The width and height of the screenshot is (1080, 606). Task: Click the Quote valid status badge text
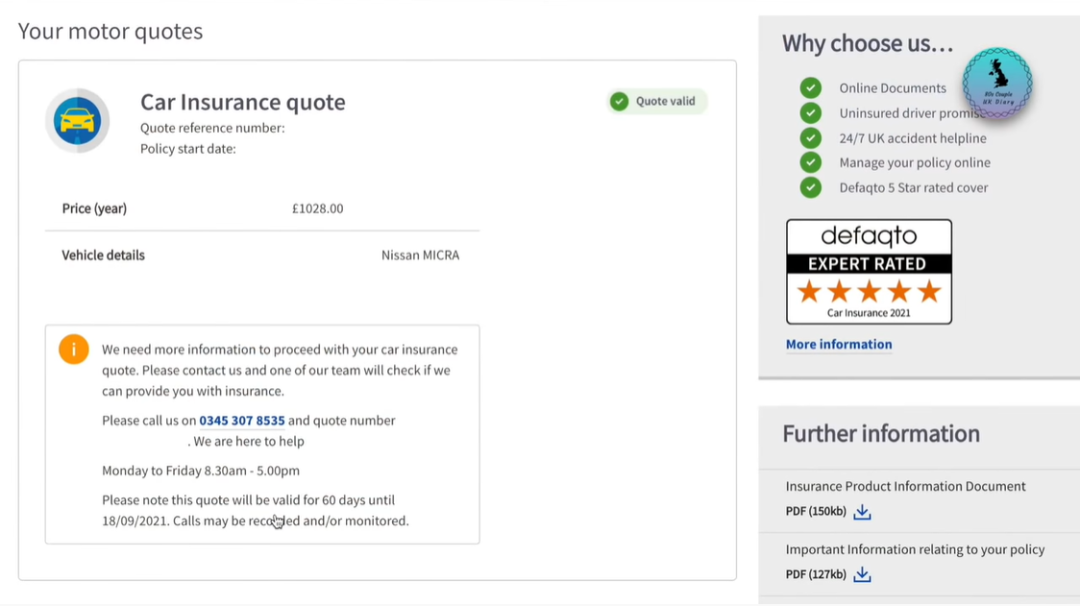click(x=665, y=101)
